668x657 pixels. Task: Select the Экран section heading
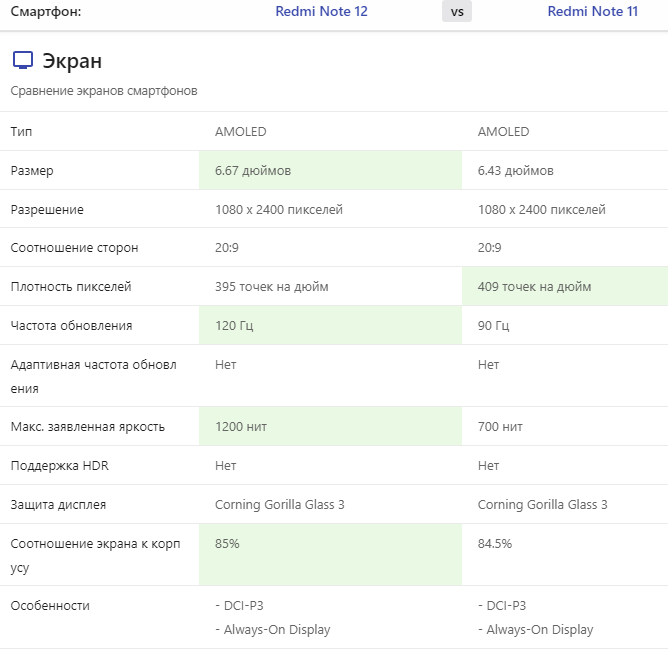point(72,61)
